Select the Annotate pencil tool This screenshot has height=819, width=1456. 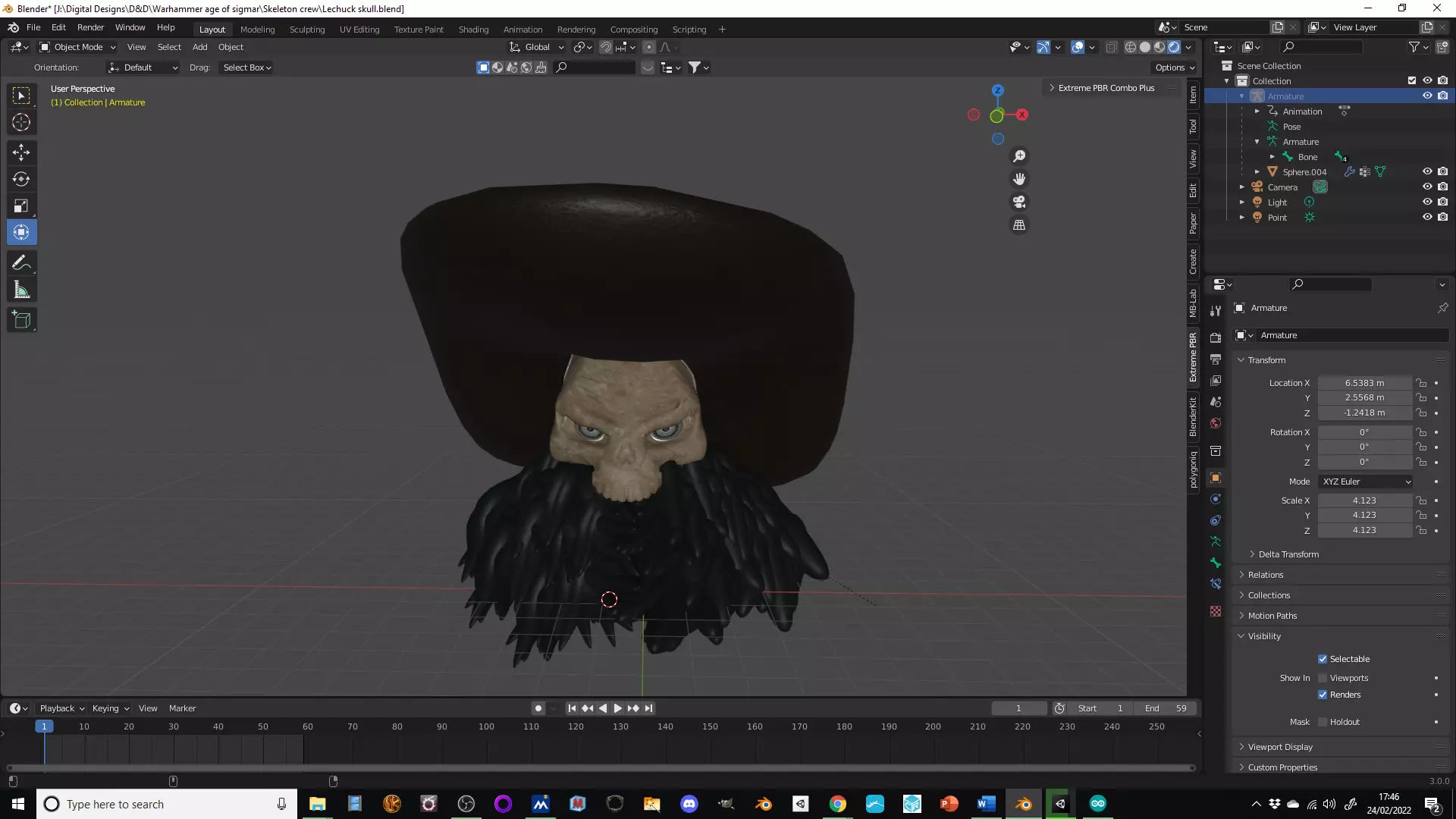21,263
